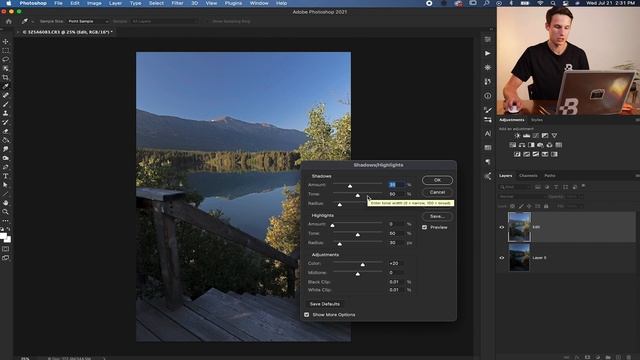Screen dimensions: 640x360
Task: Open the File menu
Action: coord(58,3)
